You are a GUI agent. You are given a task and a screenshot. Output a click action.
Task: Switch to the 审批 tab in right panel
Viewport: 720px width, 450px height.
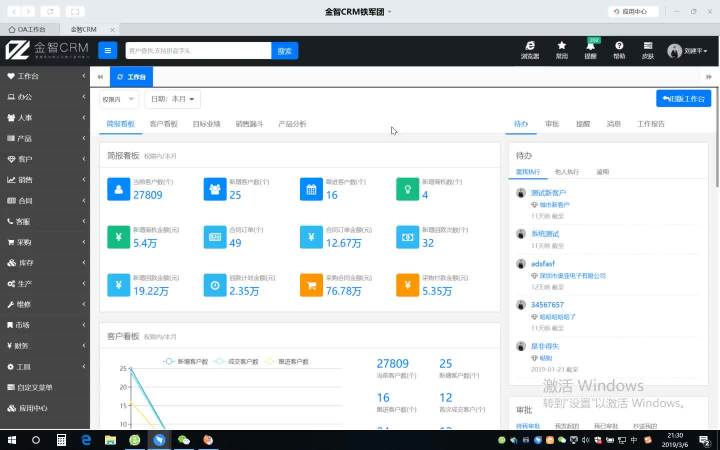(551, 124)
